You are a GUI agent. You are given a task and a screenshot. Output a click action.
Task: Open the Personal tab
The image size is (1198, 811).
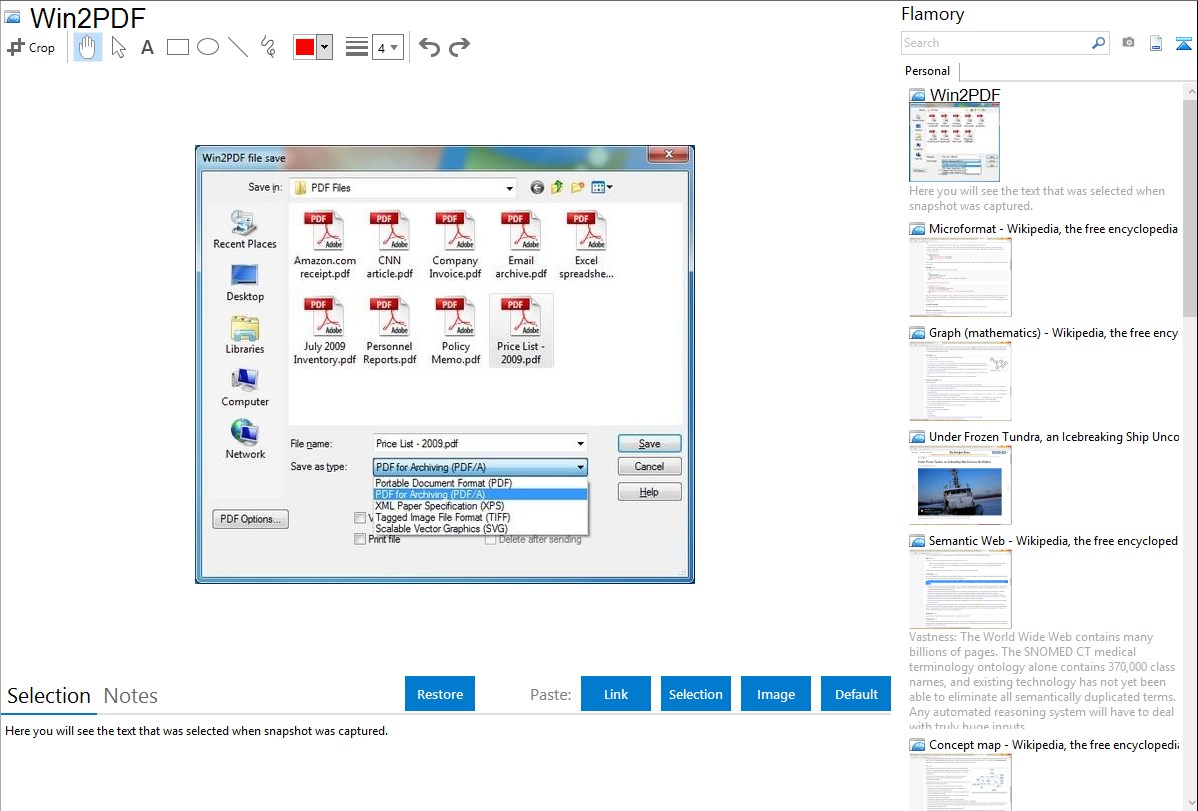[927, 70]
